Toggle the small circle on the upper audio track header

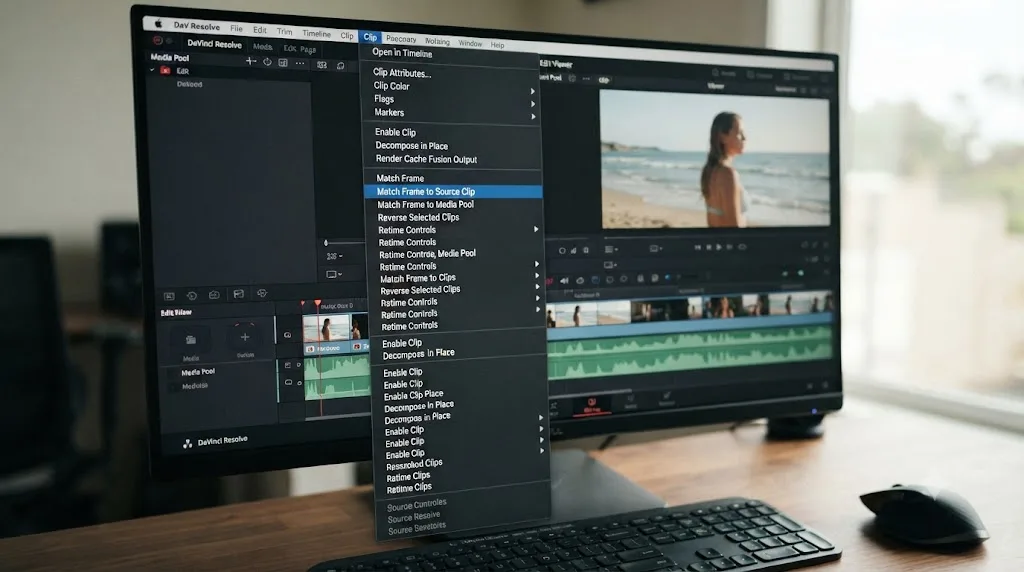[x=299, y=365]
